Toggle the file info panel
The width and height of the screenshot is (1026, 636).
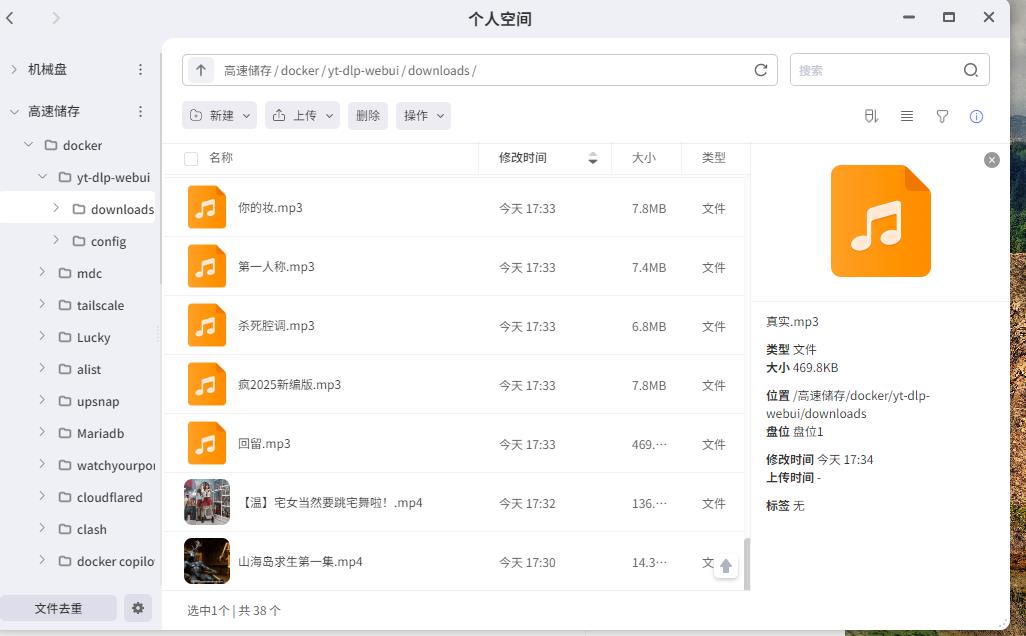pyautogui.click(x=976, y=116)
